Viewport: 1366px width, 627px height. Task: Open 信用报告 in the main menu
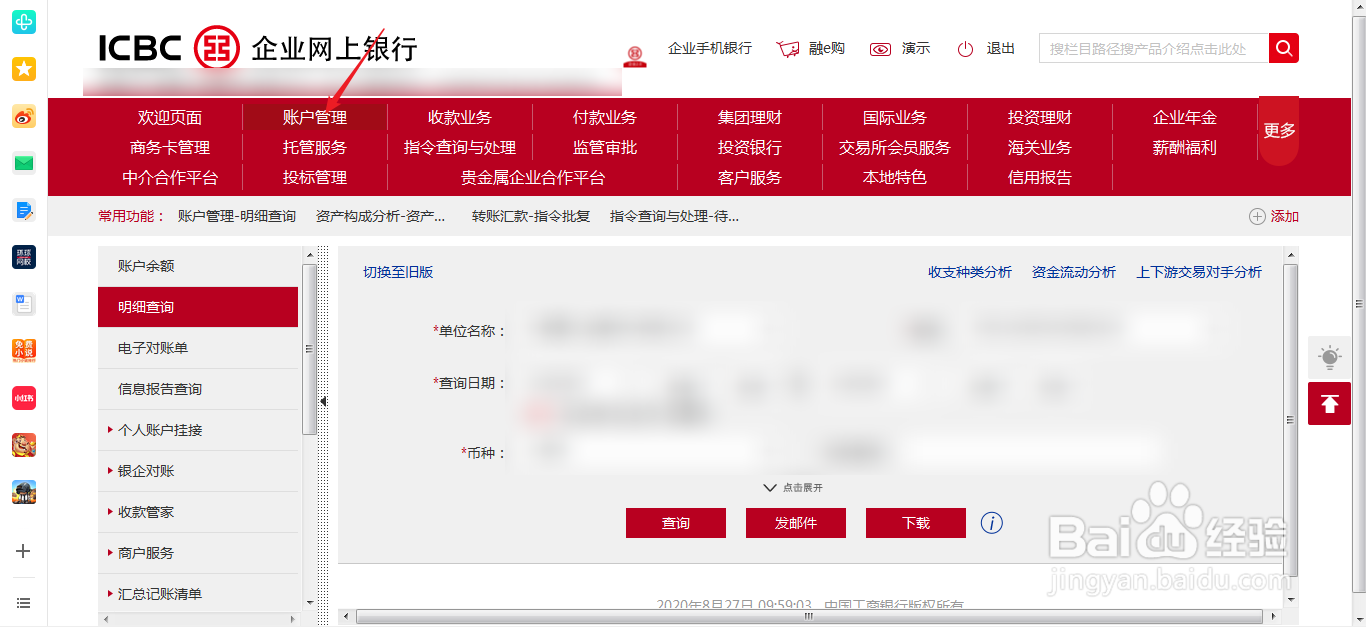1040,177
